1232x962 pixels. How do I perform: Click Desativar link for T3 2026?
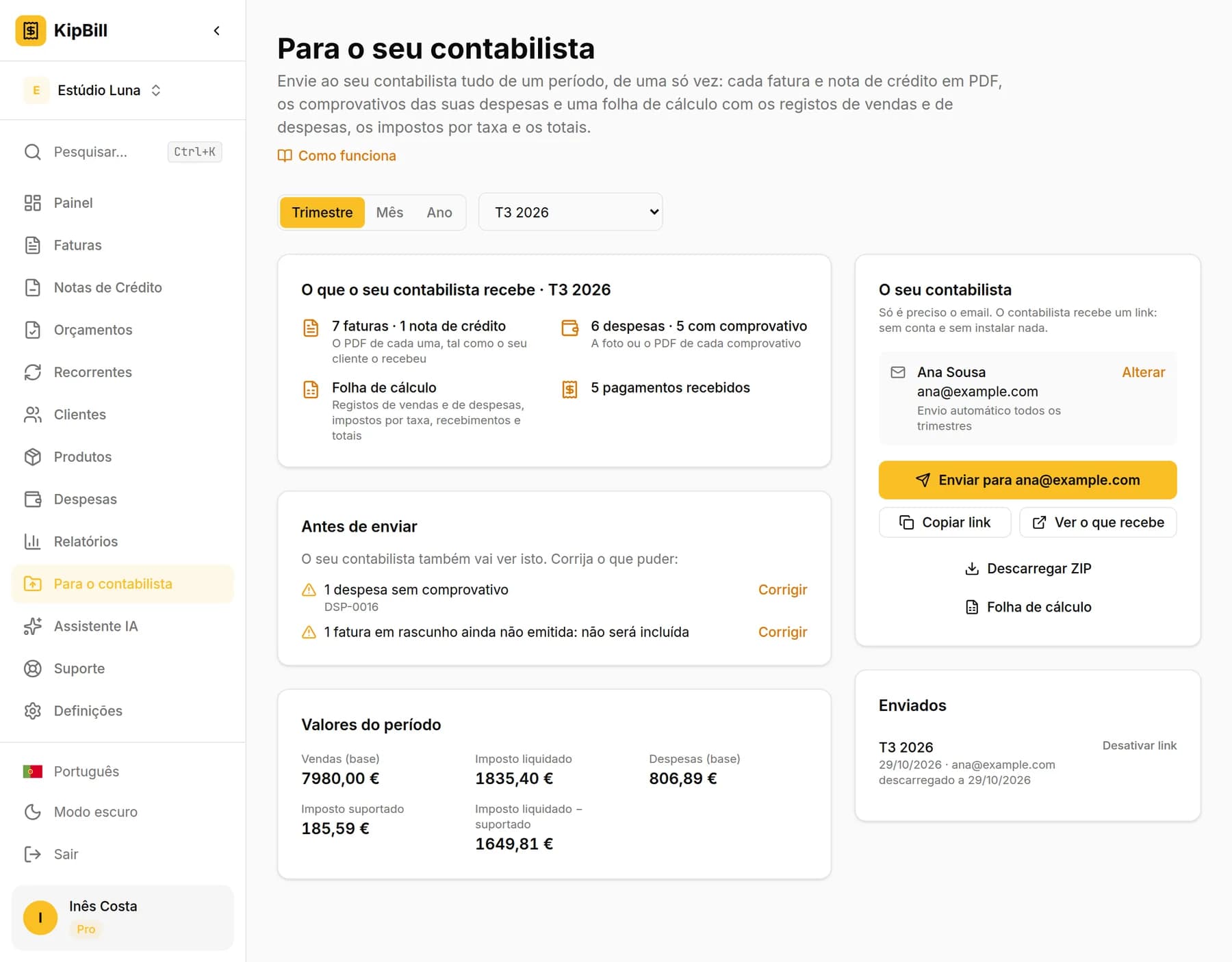pyautogui.click(x=1139, y=746)
